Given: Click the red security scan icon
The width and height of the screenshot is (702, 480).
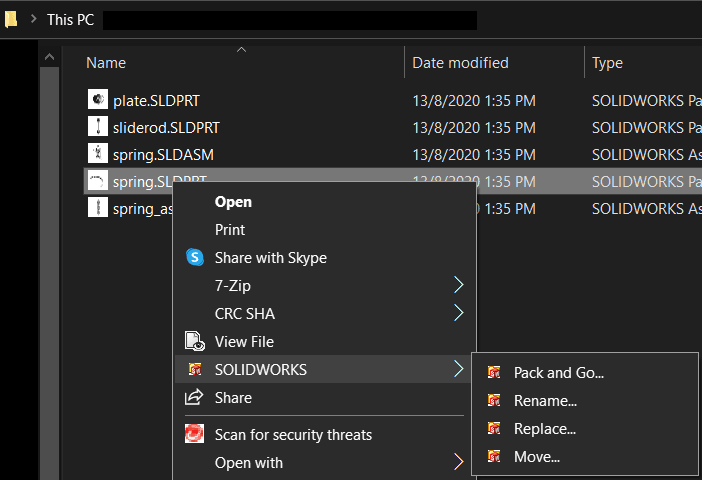Looking at the screenshot, I should coord(194,434).
